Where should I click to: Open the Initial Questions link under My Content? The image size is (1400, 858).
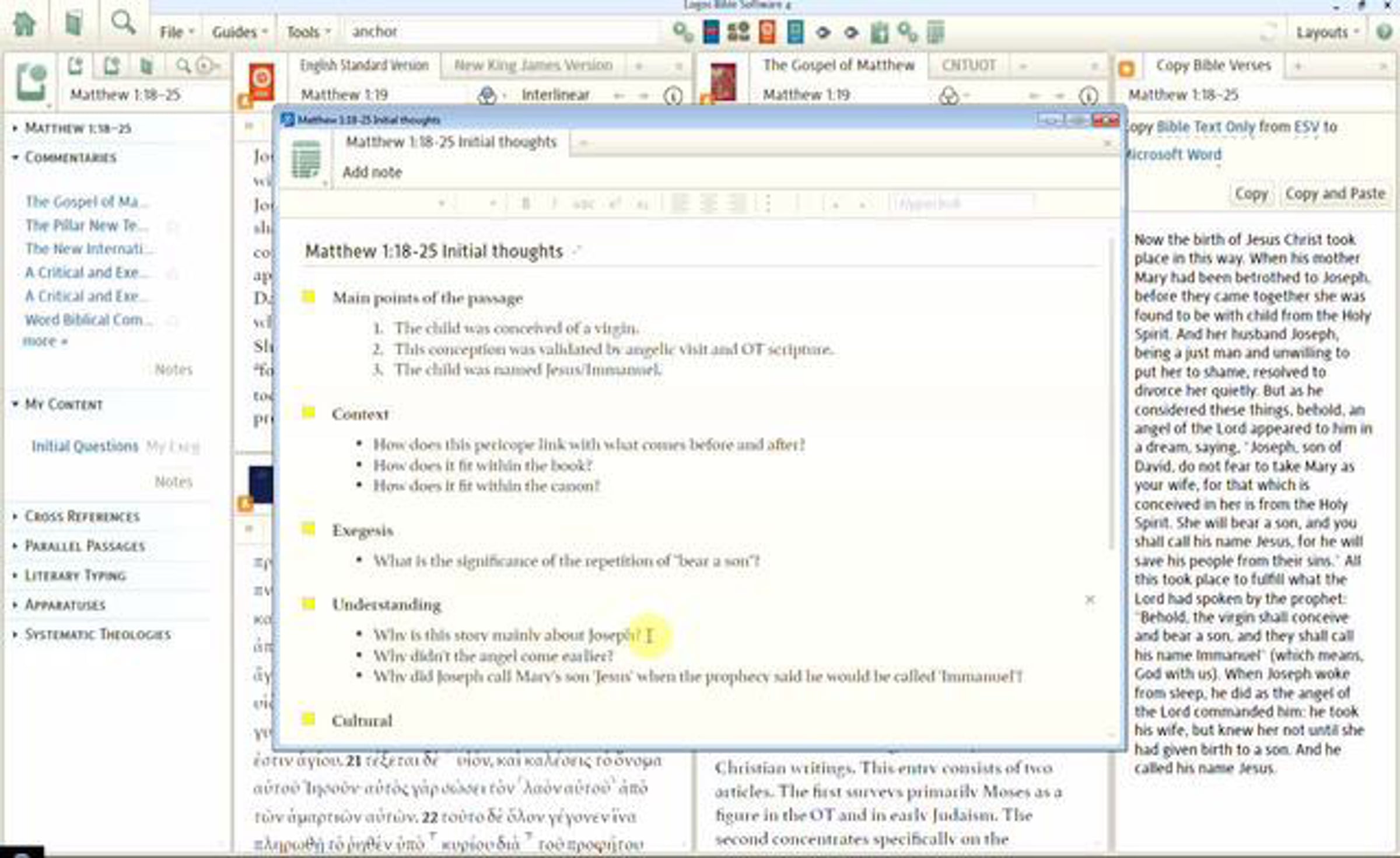(85, 447)
